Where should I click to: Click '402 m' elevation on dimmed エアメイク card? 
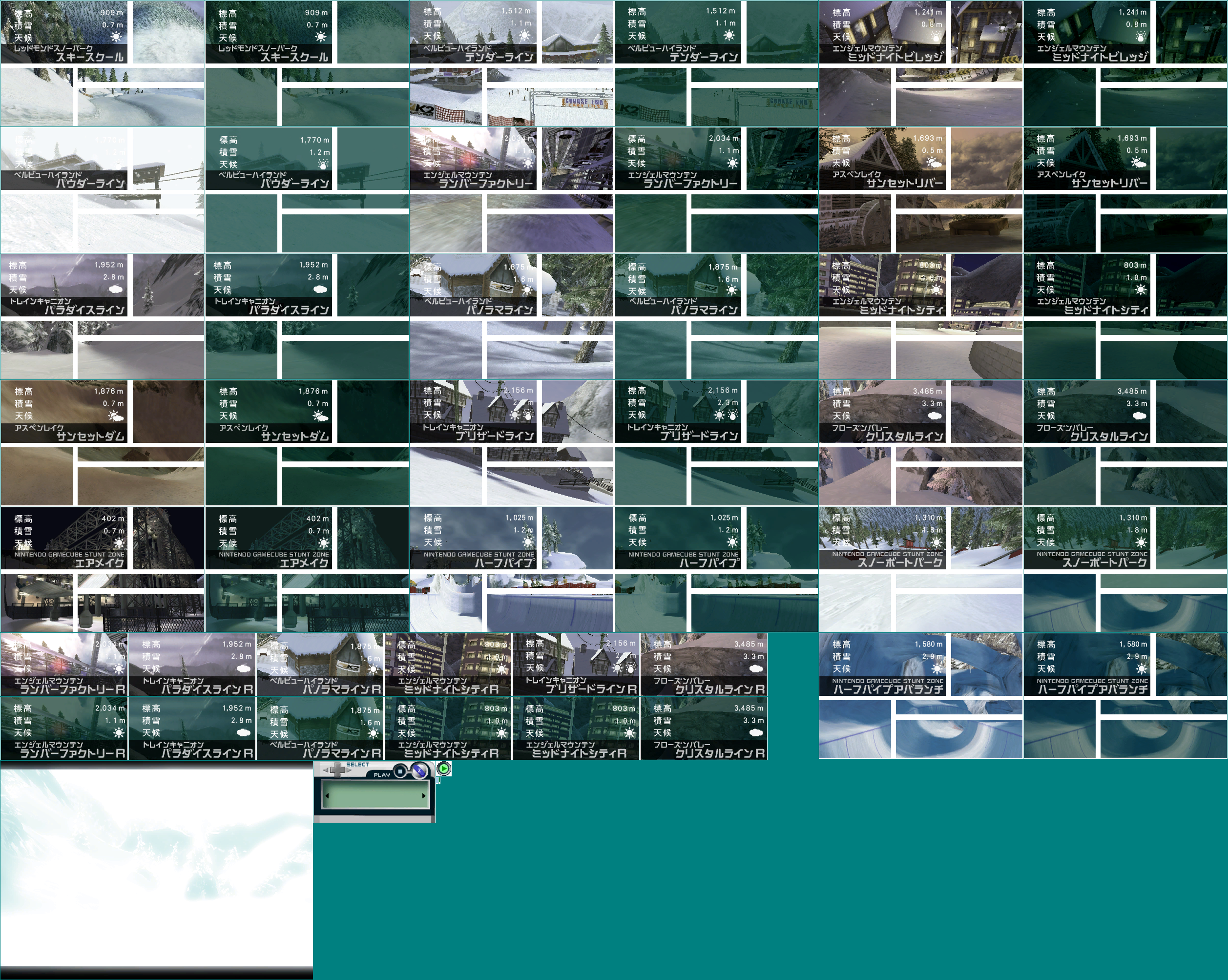click(317, 519)
